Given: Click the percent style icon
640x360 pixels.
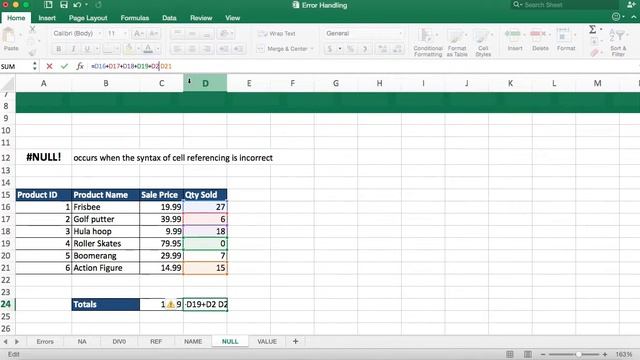Looking at the screenshot, I should tap(350, 49).
